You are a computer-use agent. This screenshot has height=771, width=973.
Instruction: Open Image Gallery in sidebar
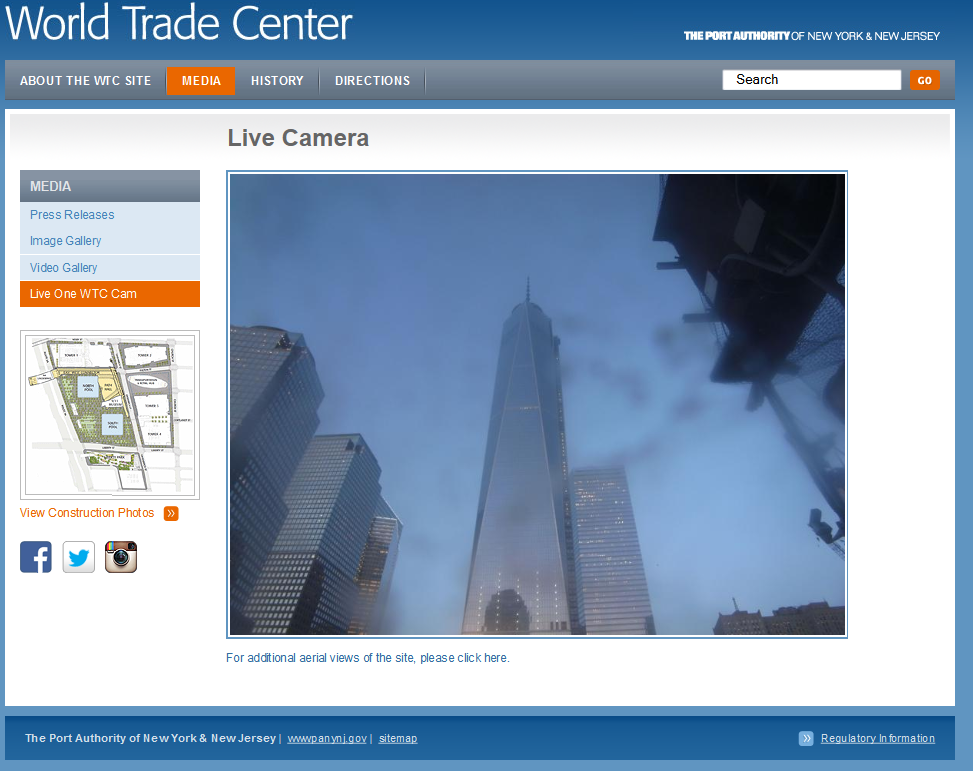(x=110, y=241)
